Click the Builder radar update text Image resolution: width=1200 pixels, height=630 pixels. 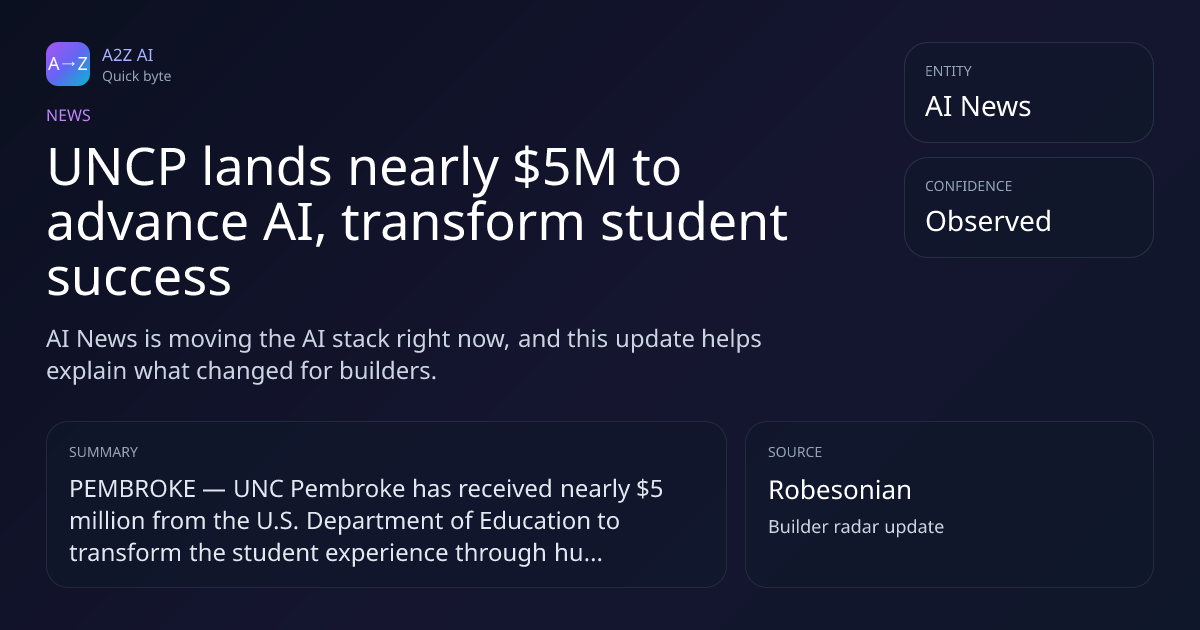click(856, 527)
